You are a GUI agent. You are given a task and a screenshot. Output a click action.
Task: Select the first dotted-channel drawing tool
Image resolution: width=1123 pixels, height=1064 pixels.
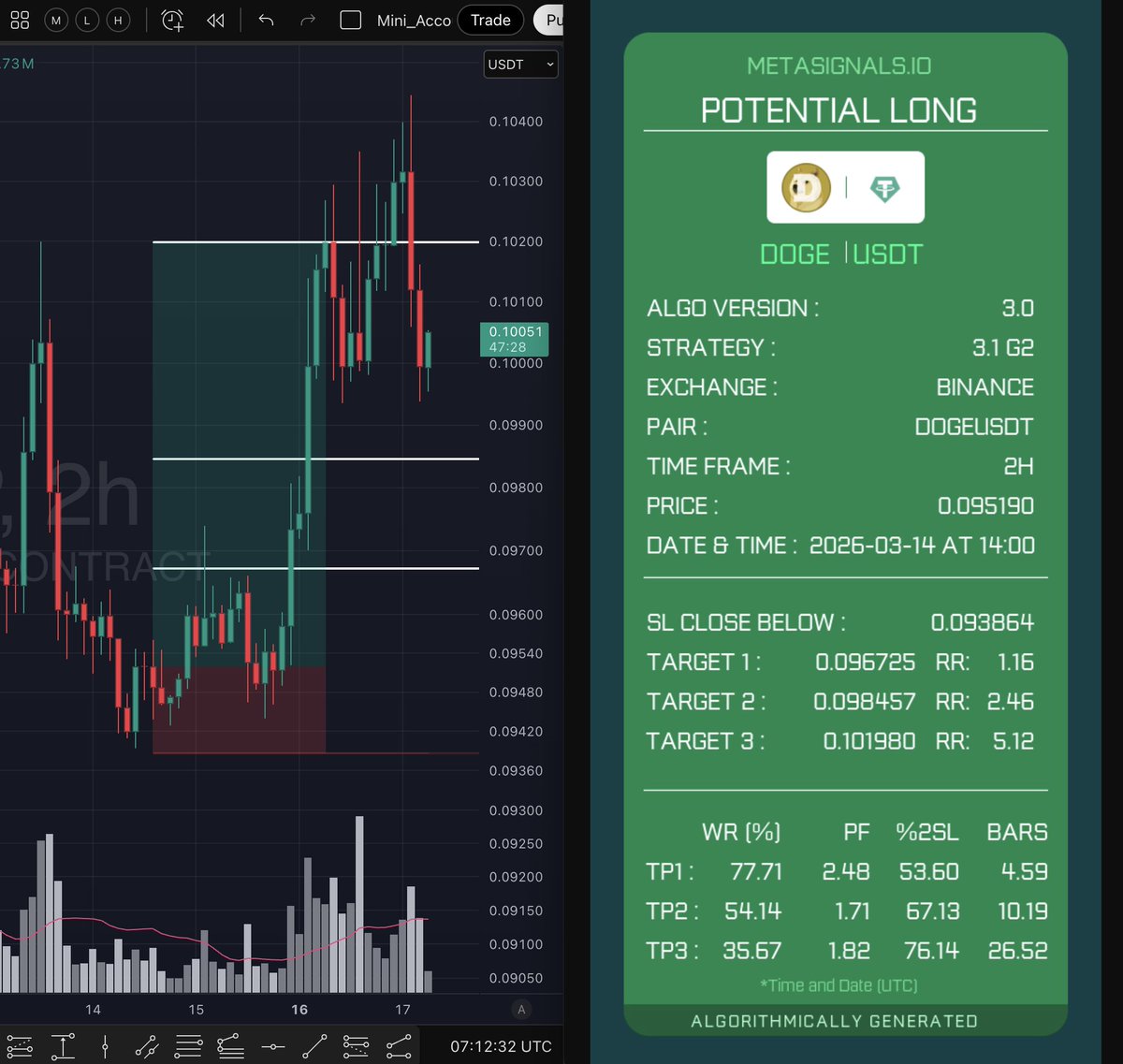[20, 1044]
